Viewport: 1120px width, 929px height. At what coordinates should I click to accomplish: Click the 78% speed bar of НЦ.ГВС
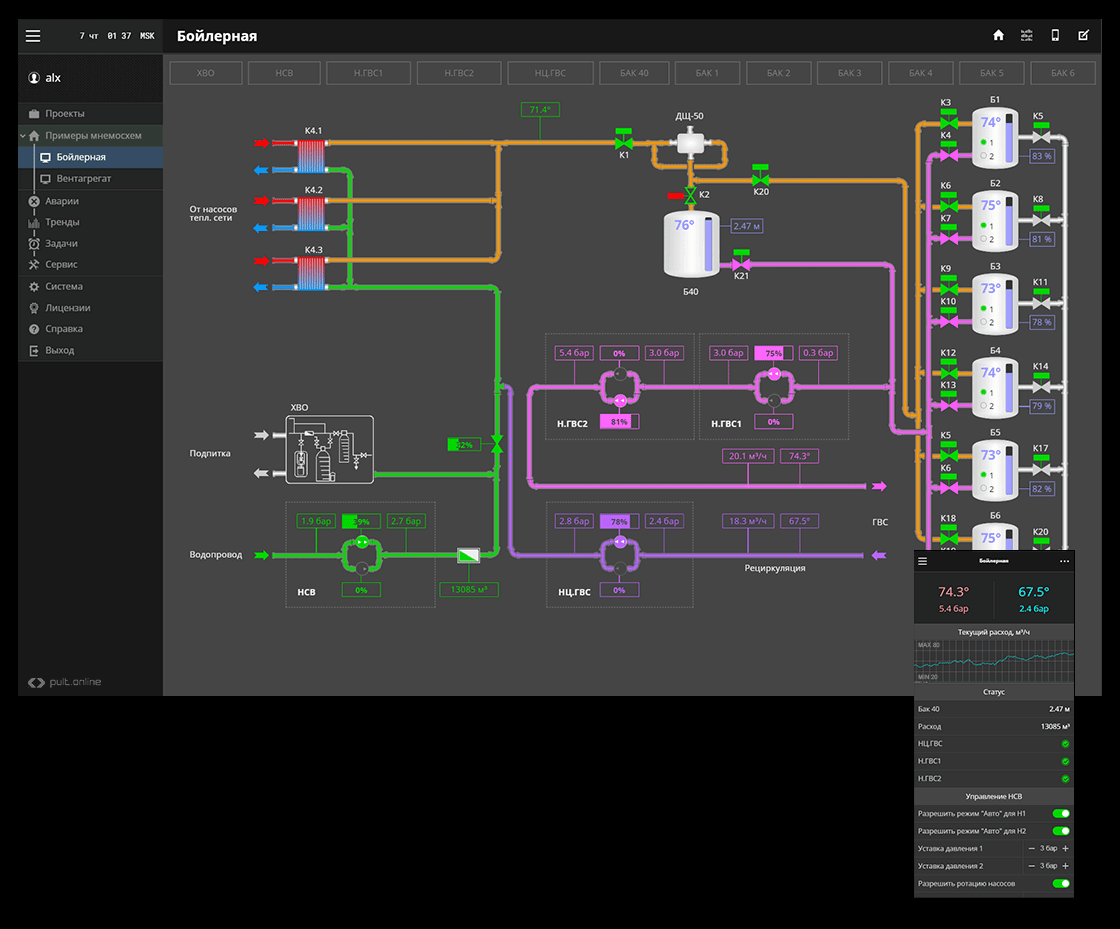[x=619, y=521]
